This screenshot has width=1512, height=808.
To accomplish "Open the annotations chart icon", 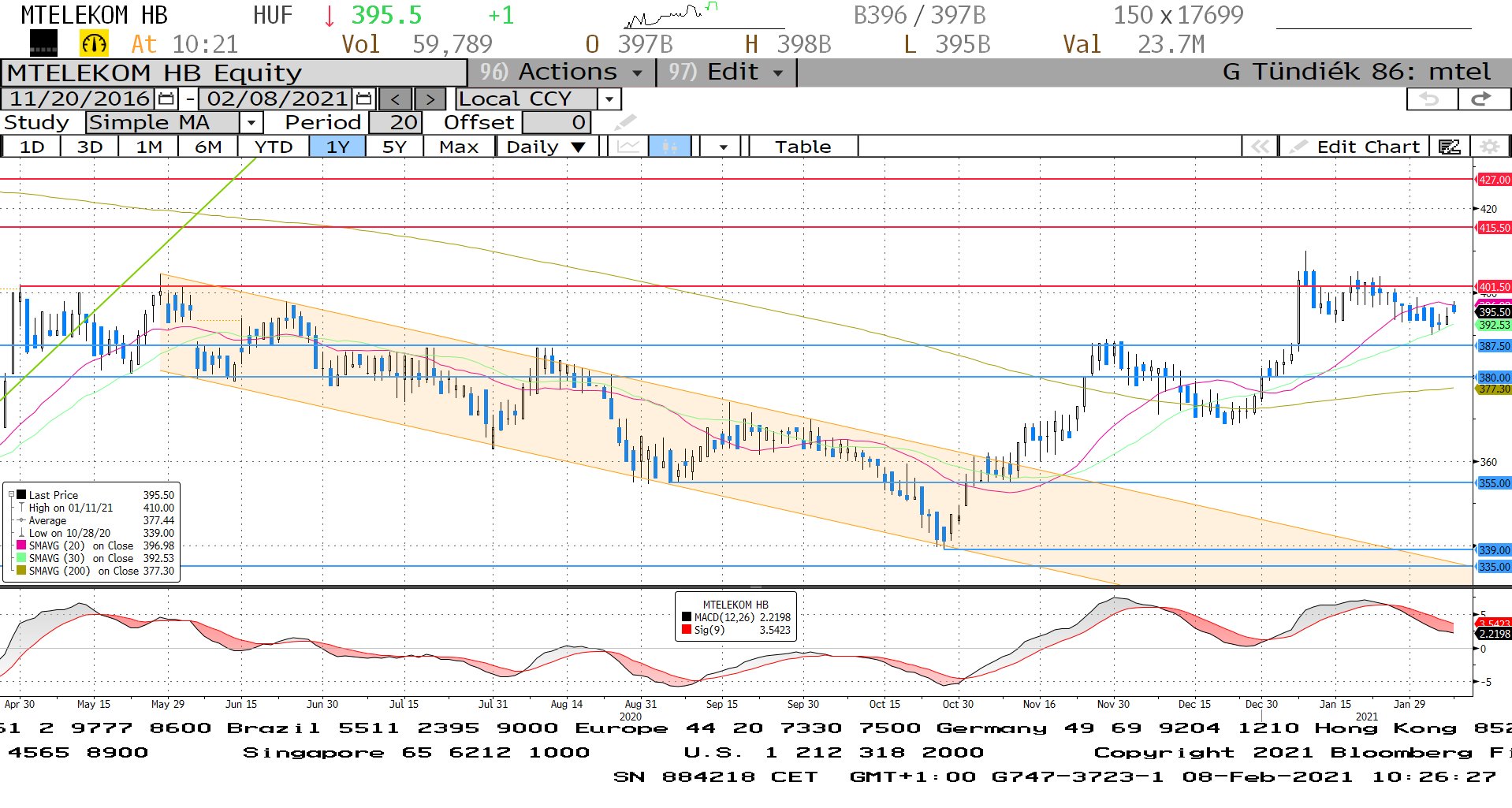I will point(1449,147).
